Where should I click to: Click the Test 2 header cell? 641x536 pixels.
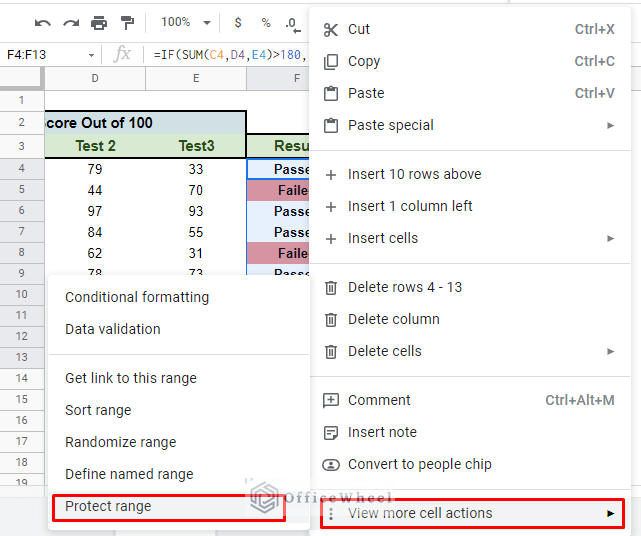click(x=95, y=146)
